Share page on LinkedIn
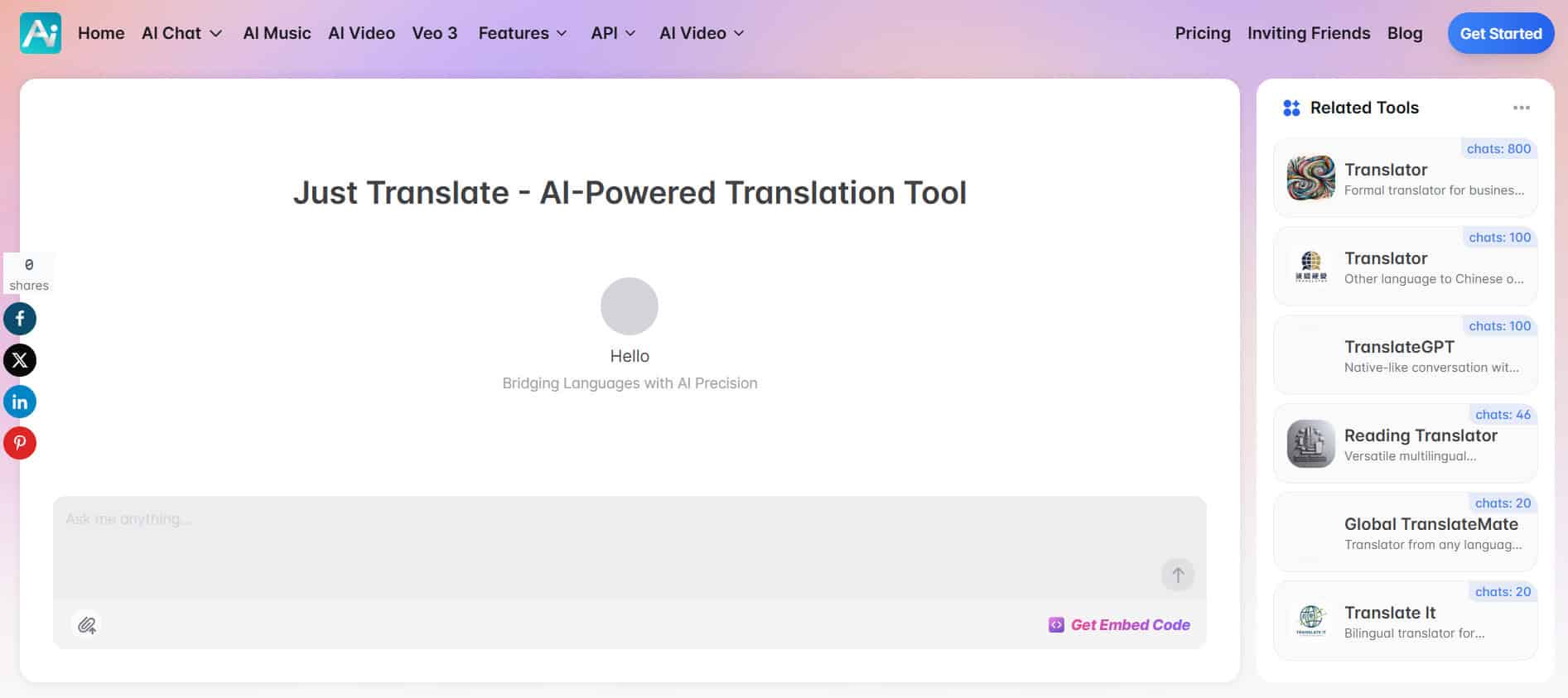Image resolution: width=1568 pixels, height=698 pixels. 20,402
